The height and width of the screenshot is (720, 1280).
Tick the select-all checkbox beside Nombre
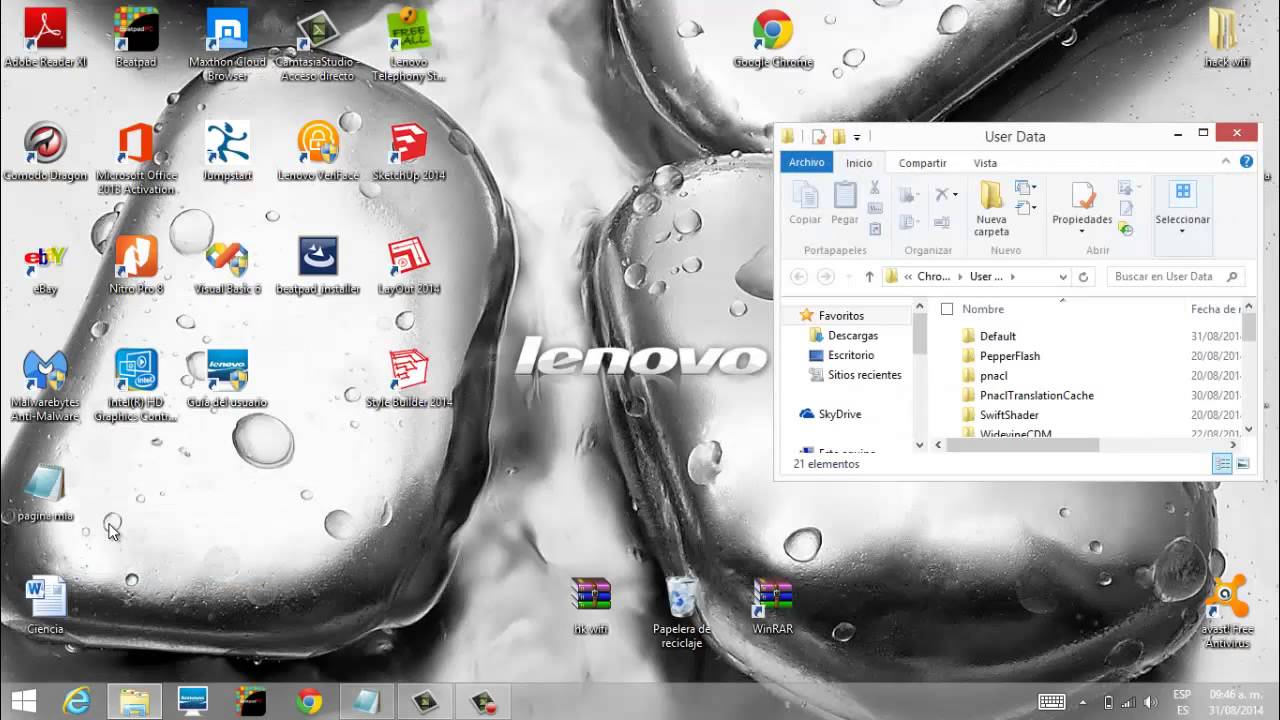tap(947, 309)
